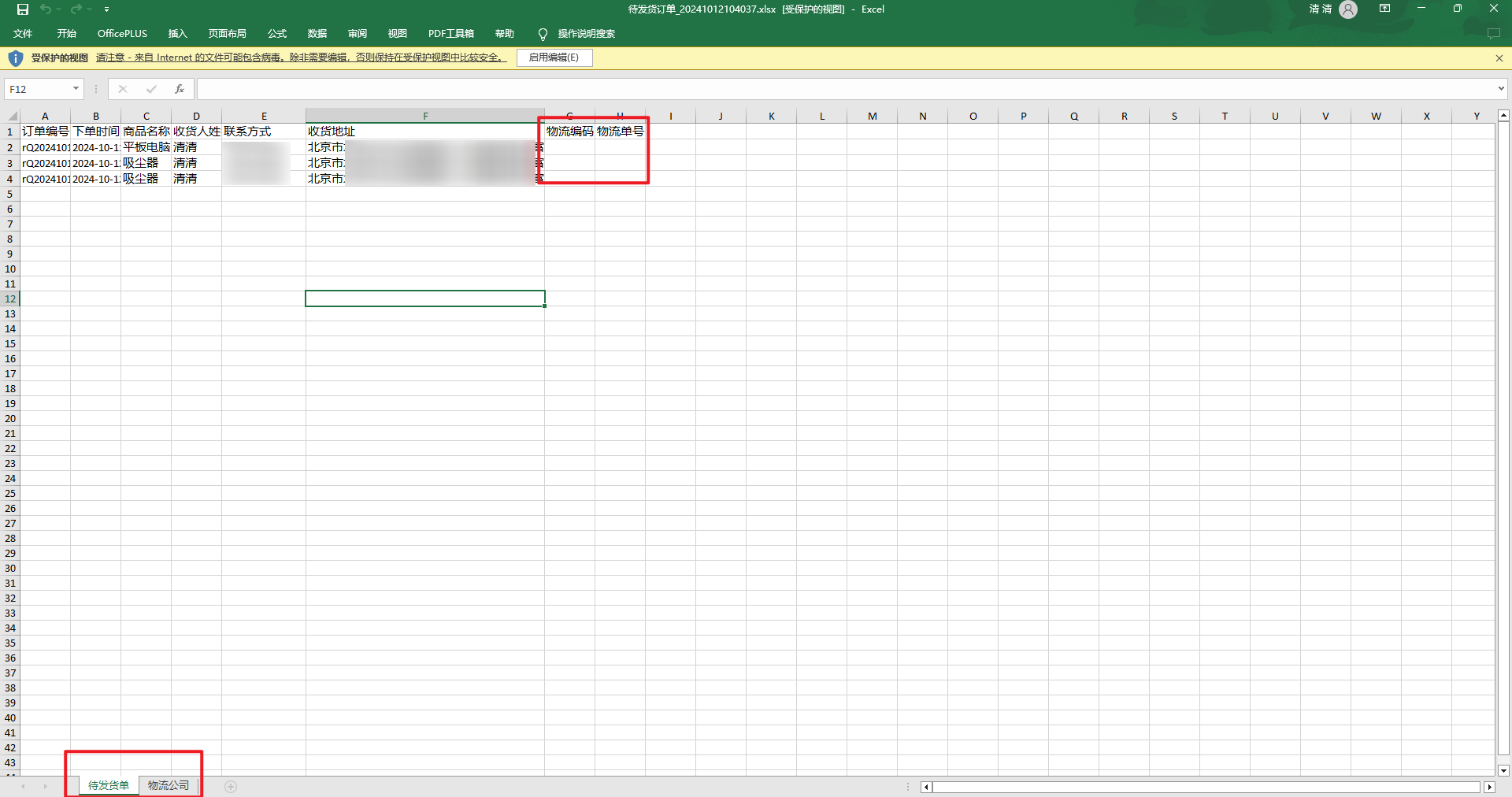Screen dimensions: 1512x797
Task: Click the protected view warning link text
Action: (301, 57)
